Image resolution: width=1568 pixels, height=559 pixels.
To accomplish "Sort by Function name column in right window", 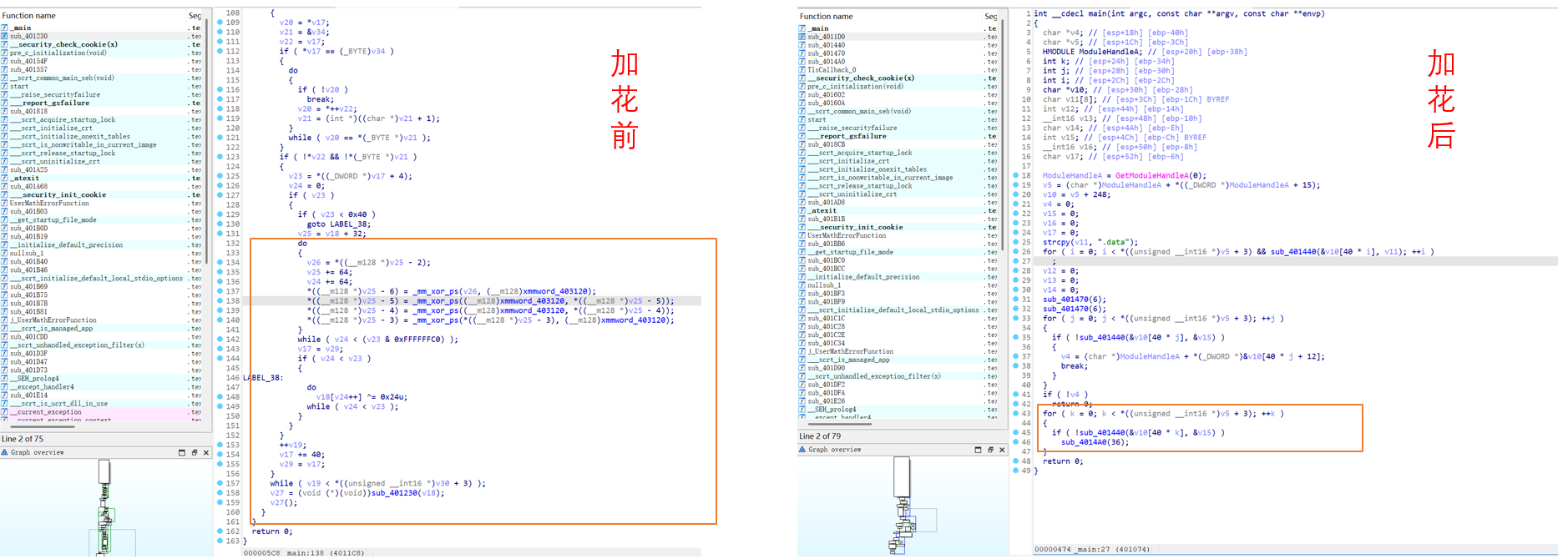I will (889, 16).
